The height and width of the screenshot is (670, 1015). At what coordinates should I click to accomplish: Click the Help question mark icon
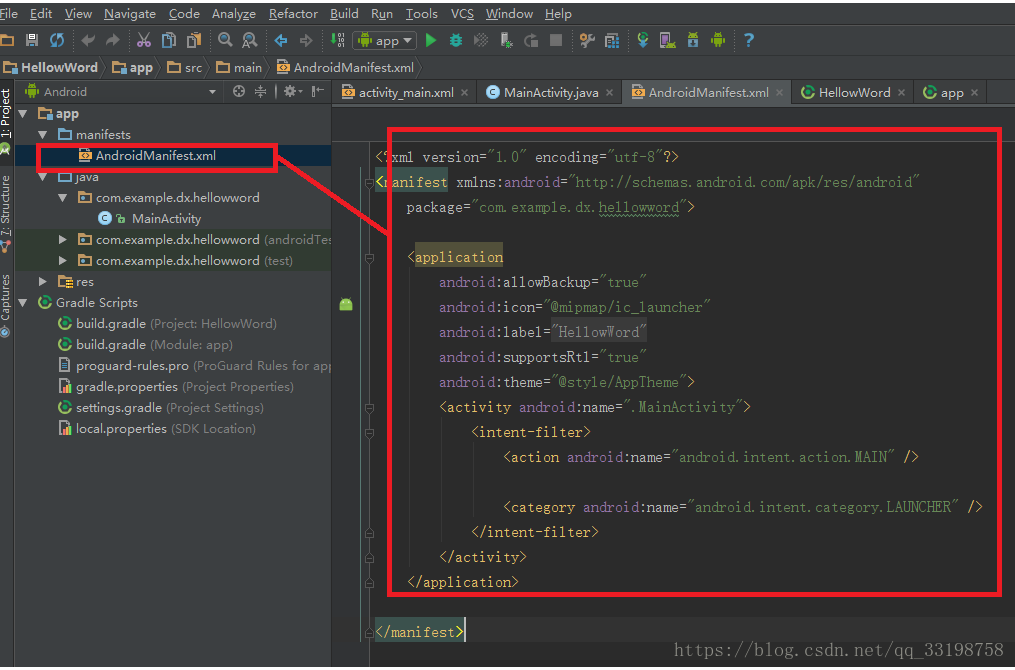pyautogui.click(x=749, y=40)
